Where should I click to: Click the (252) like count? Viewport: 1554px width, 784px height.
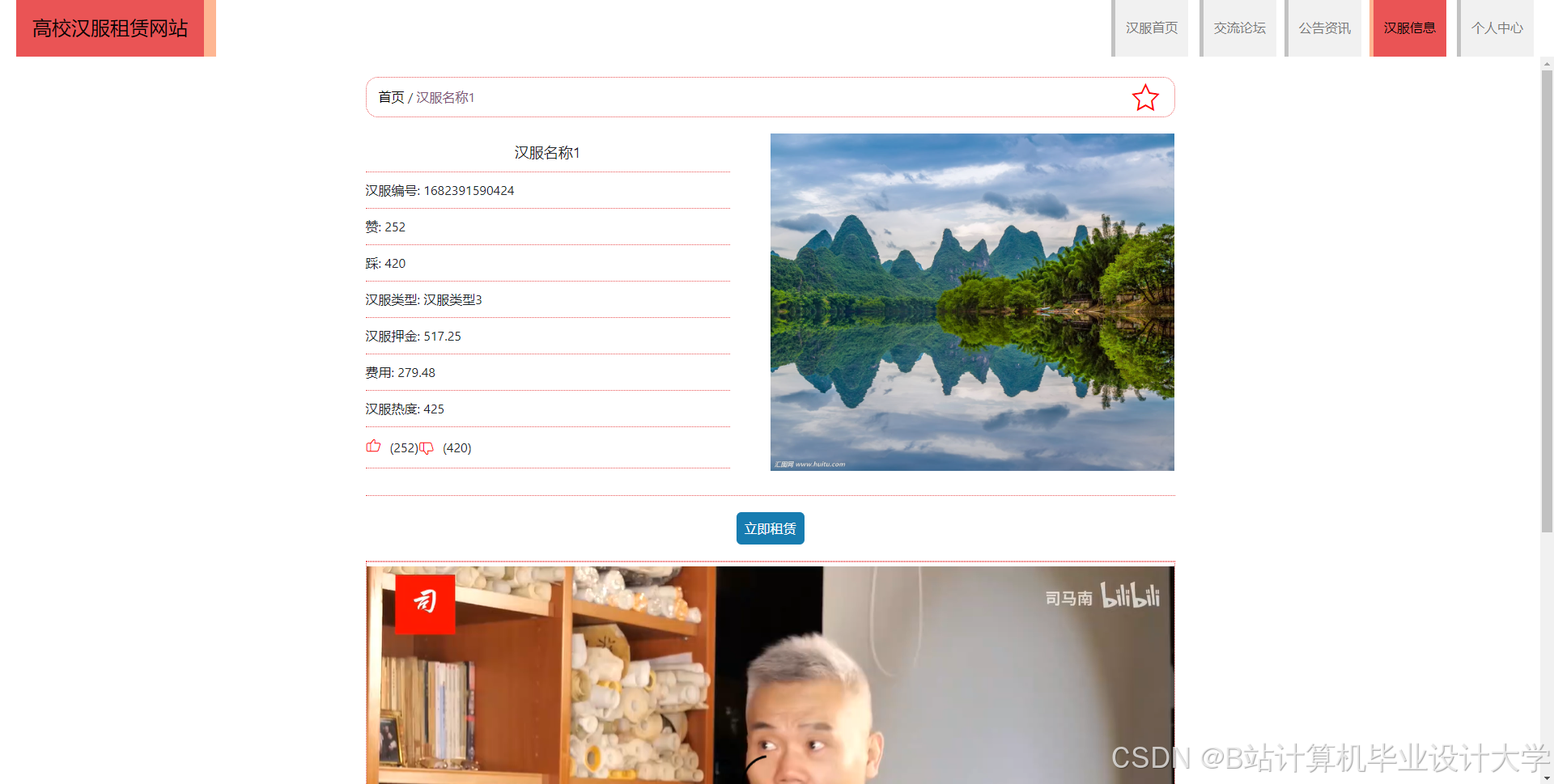tap(404, 447)
